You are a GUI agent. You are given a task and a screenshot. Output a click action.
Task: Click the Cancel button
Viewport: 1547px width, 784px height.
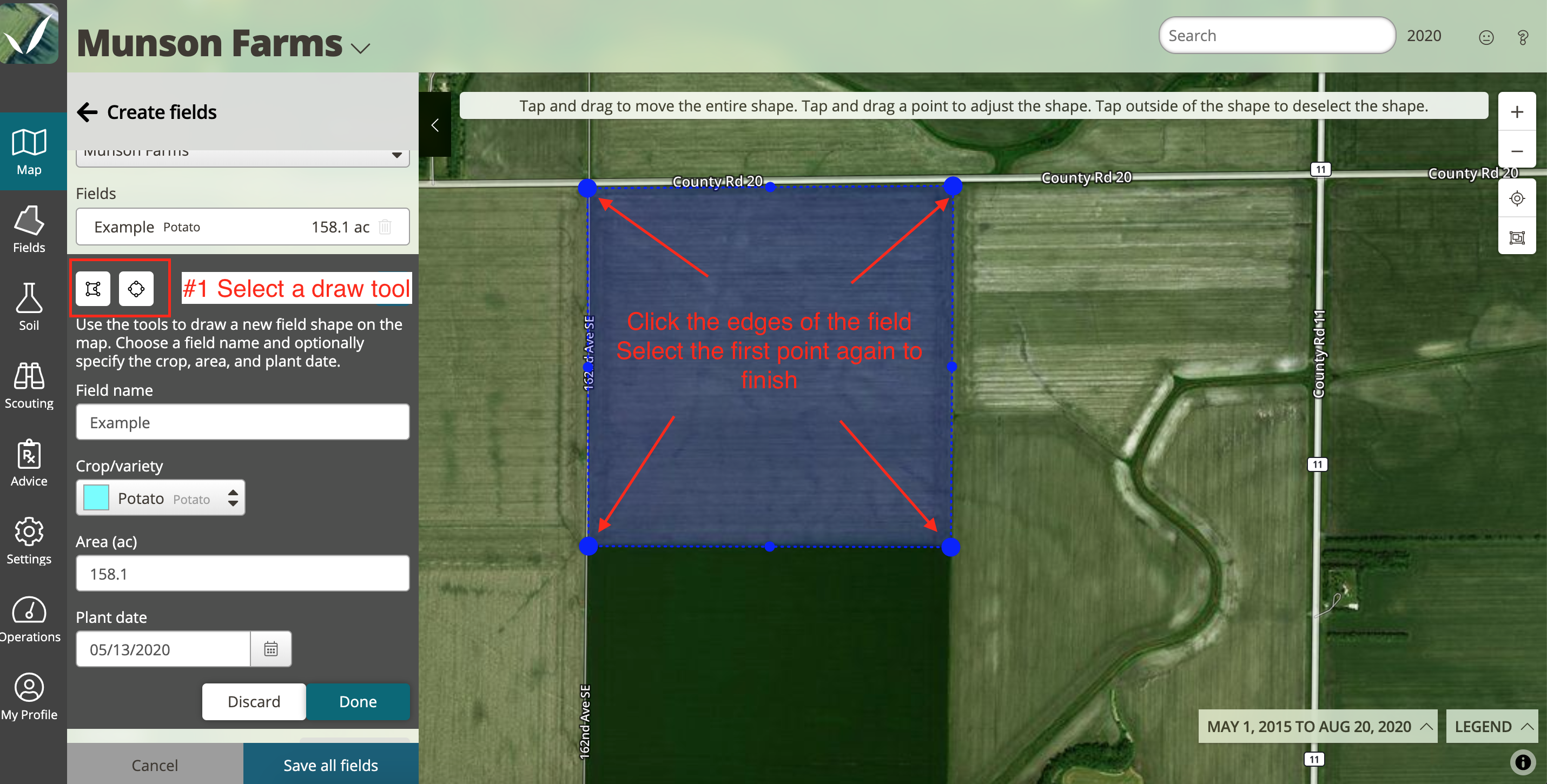pyautogui.click(x=155, y=765)
